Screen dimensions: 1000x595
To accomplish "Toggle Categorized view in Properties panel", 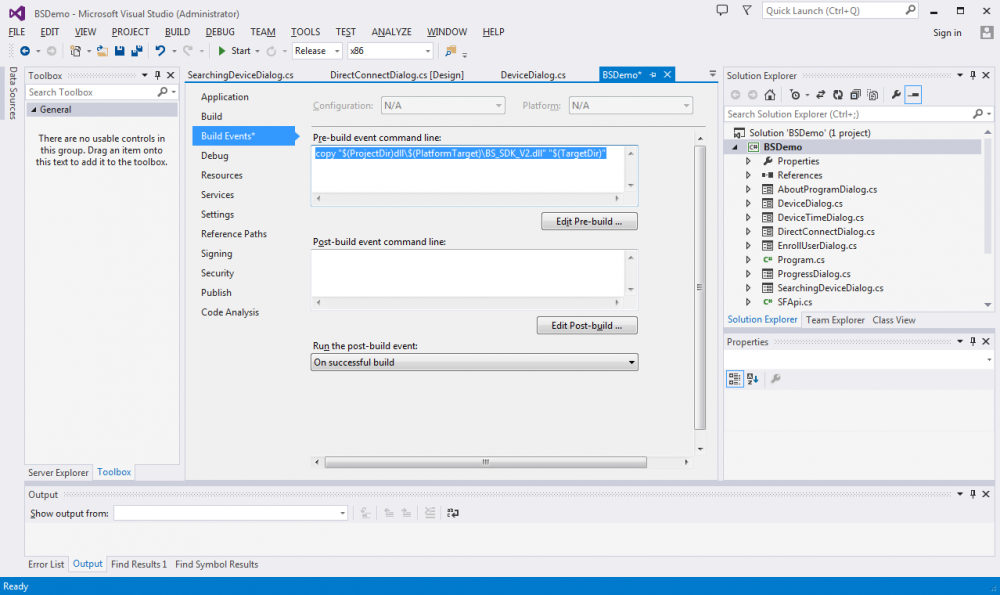I will coord(735,379).
